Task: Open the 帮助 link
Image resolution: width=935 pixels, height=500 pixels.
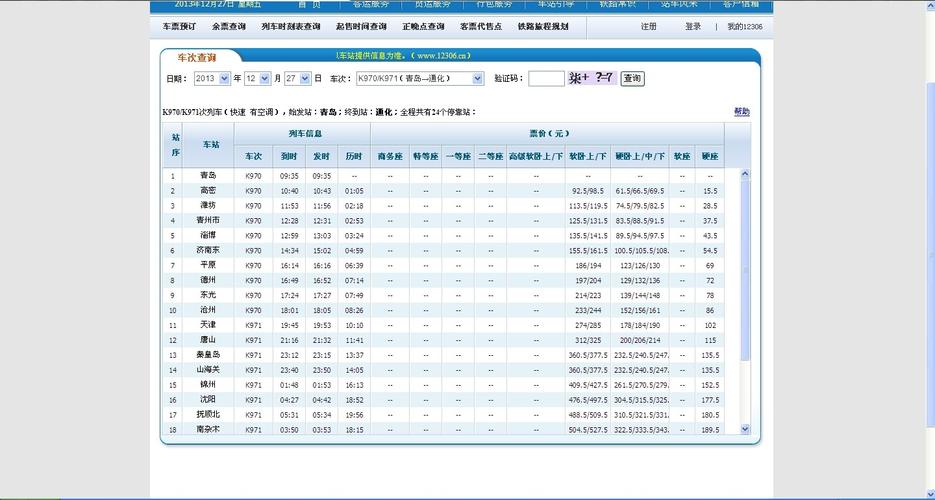Action: pyautogui.click(x=742, y=111)
